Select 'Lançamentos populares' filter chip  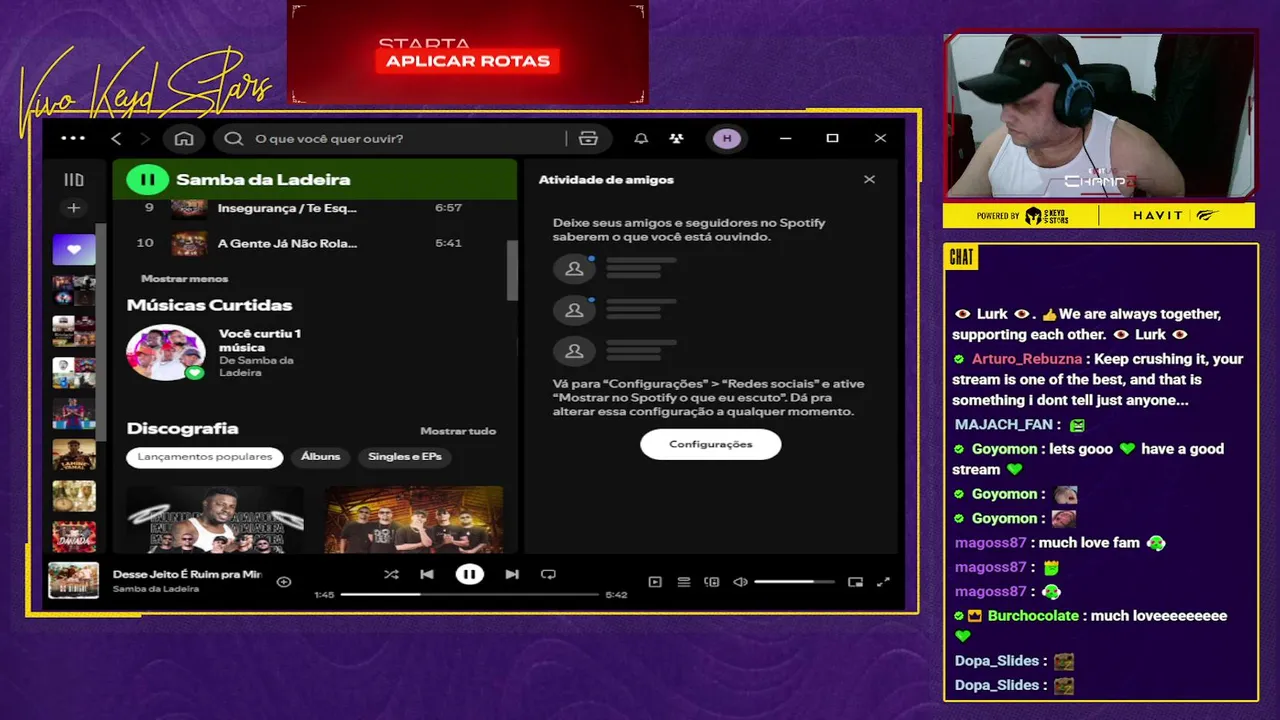pyautogui.click(x=205, y=457)
